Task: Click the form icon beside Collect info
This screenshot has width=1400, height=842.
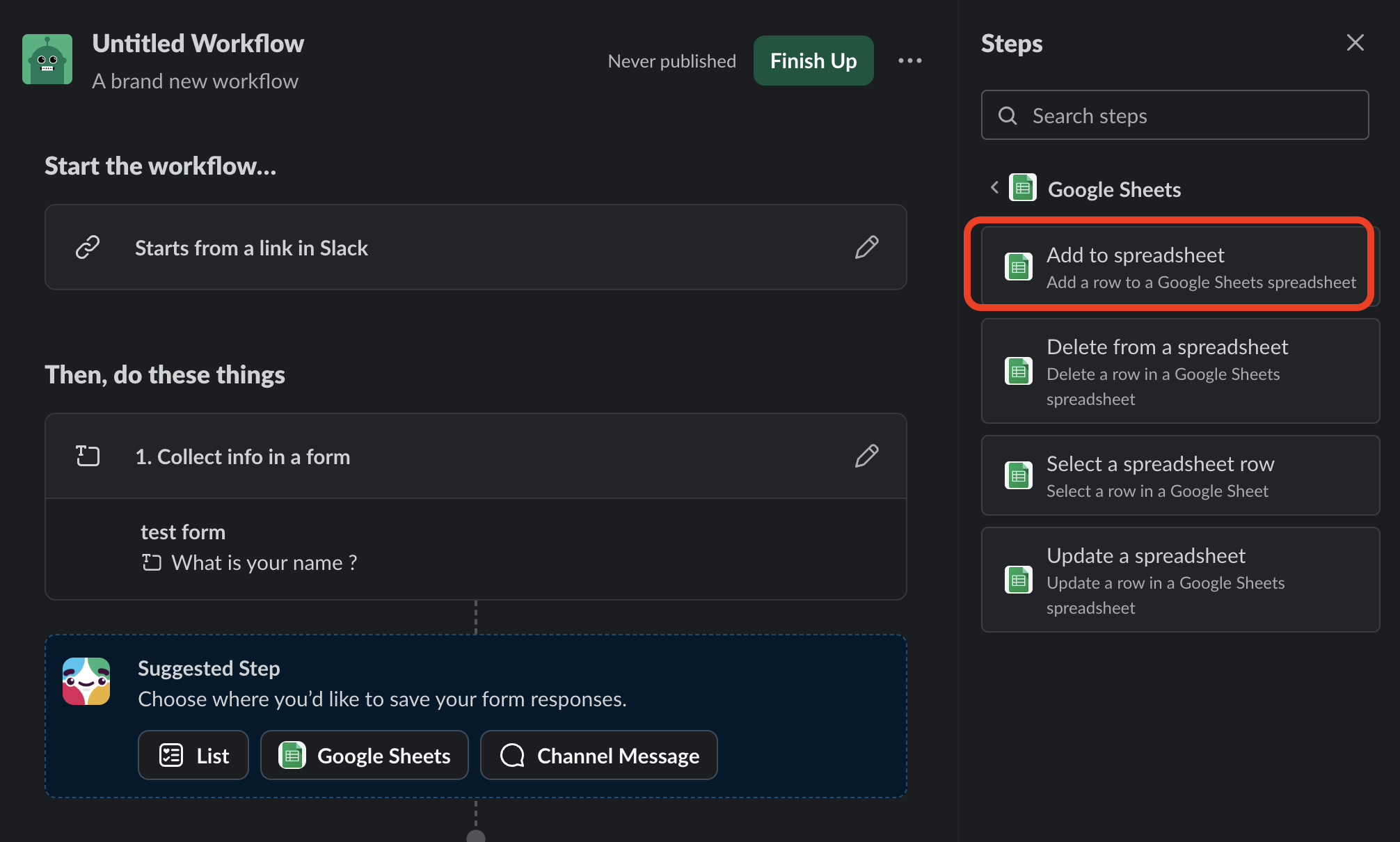Action: tap(88, 456)
